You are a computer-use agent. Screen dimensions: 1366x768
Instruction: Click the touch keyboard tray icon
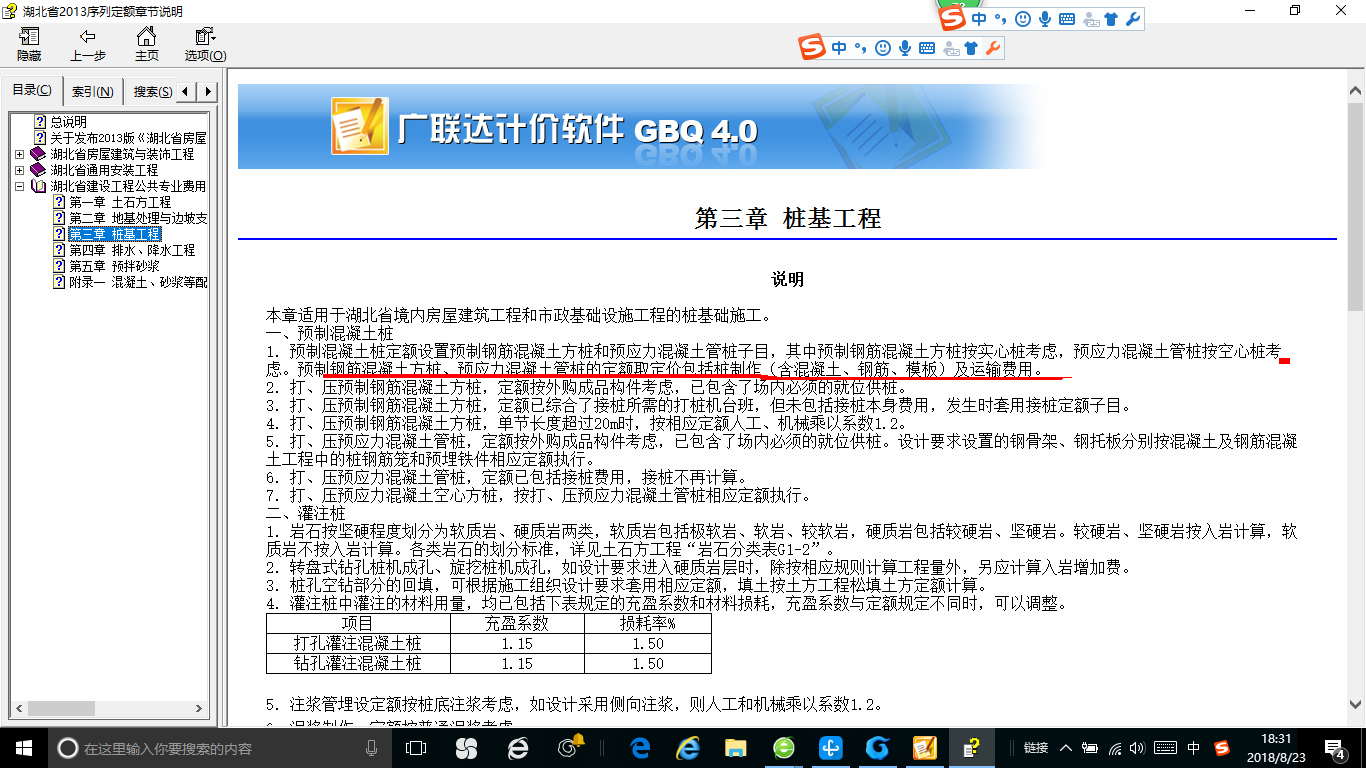(x=1165, y=748)
